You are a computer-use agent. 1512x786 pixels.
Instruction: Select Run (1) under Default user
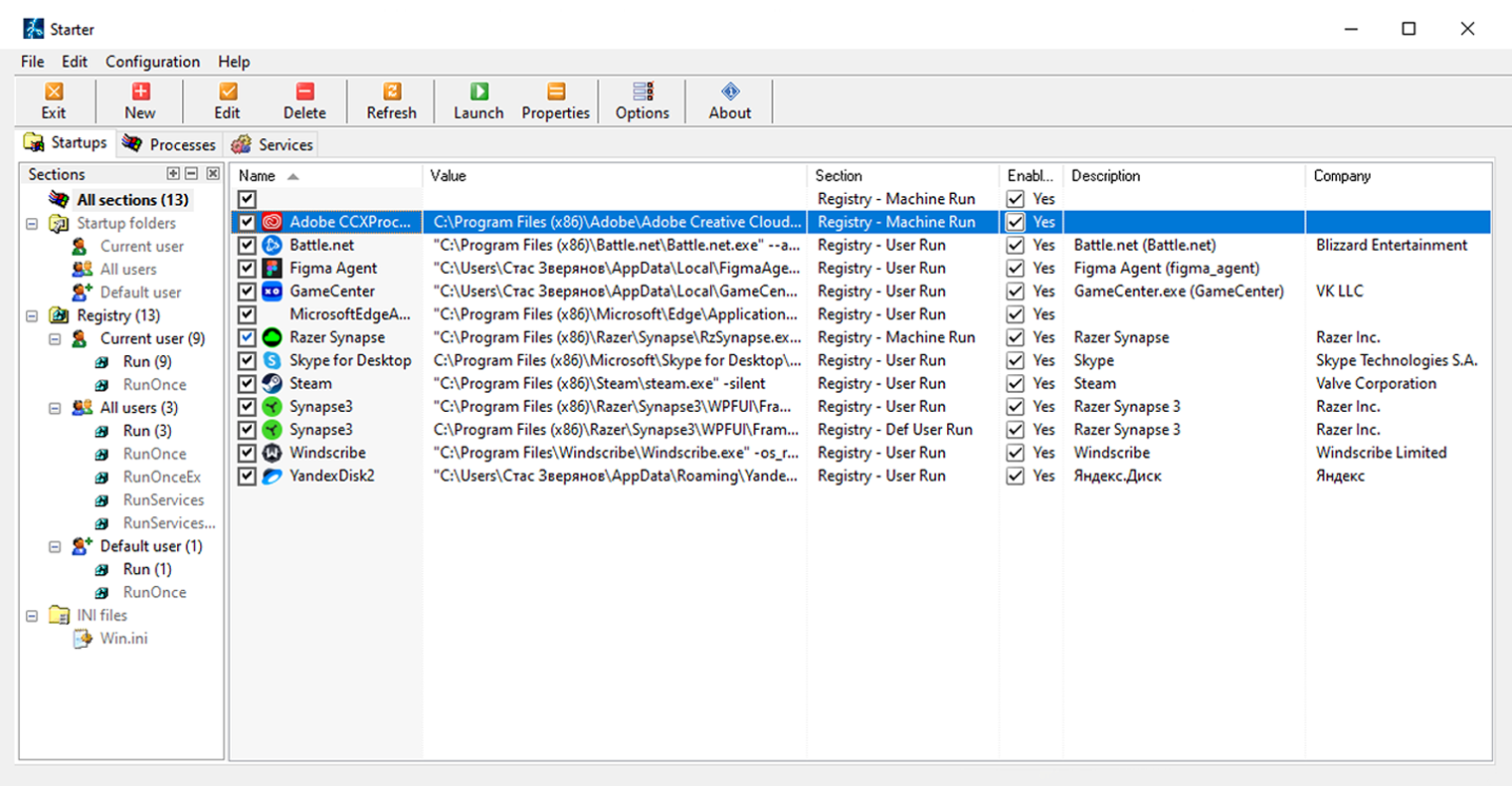pyautogui.click(x=147, y=569)
